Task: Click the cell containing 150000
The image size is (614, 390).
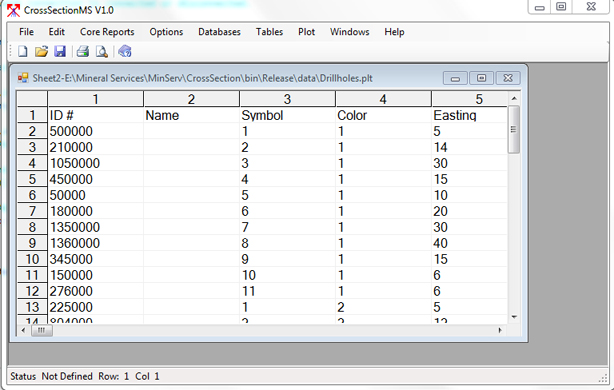Action: [x=96, y=275]
